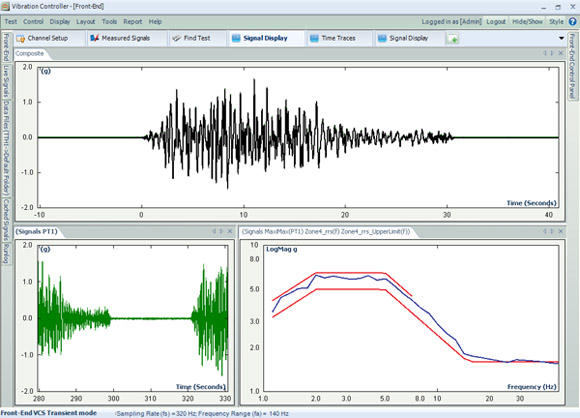
Task: Click the Logout button
Action: (x=496, y=21)
